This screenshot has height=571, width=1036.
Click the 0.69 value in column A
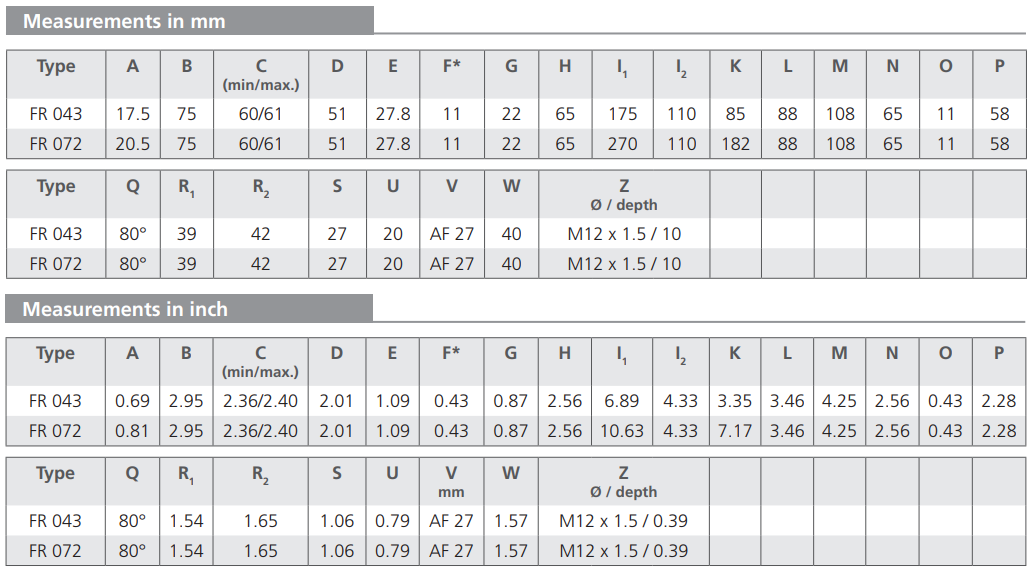click(x=133, y=401)
